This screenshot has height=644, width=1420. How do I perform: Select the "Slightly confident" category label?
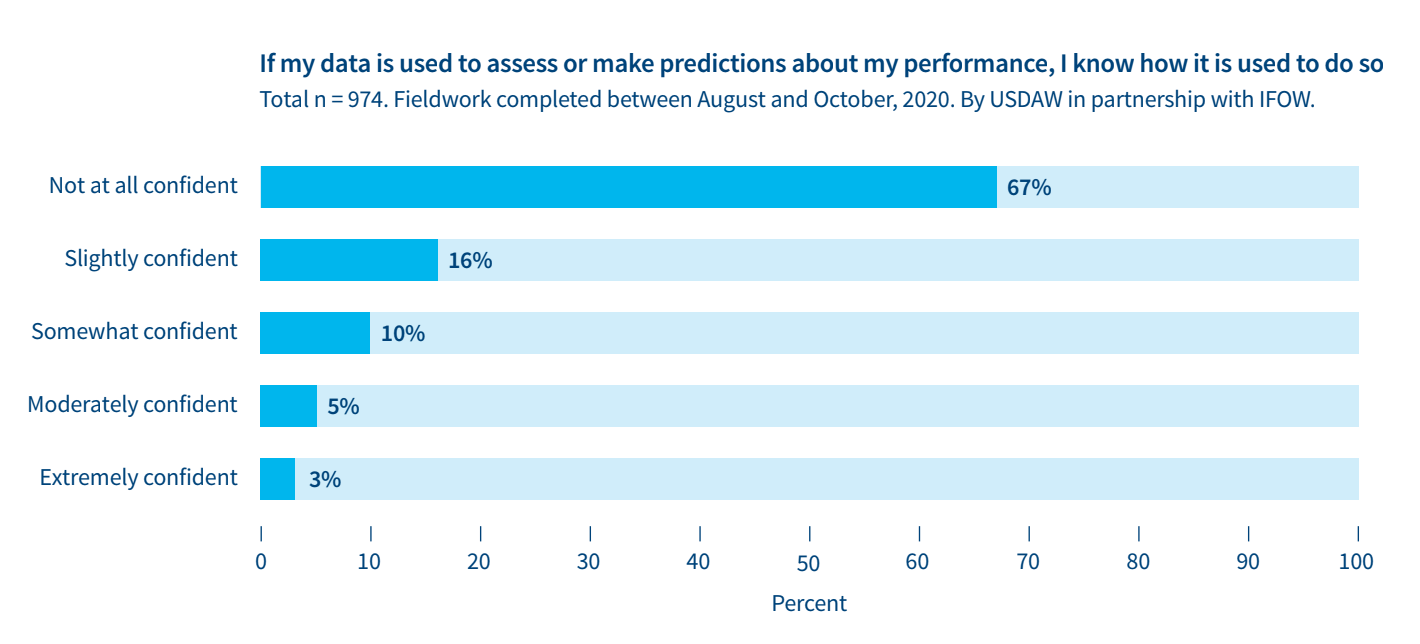(x=151, y=258)
